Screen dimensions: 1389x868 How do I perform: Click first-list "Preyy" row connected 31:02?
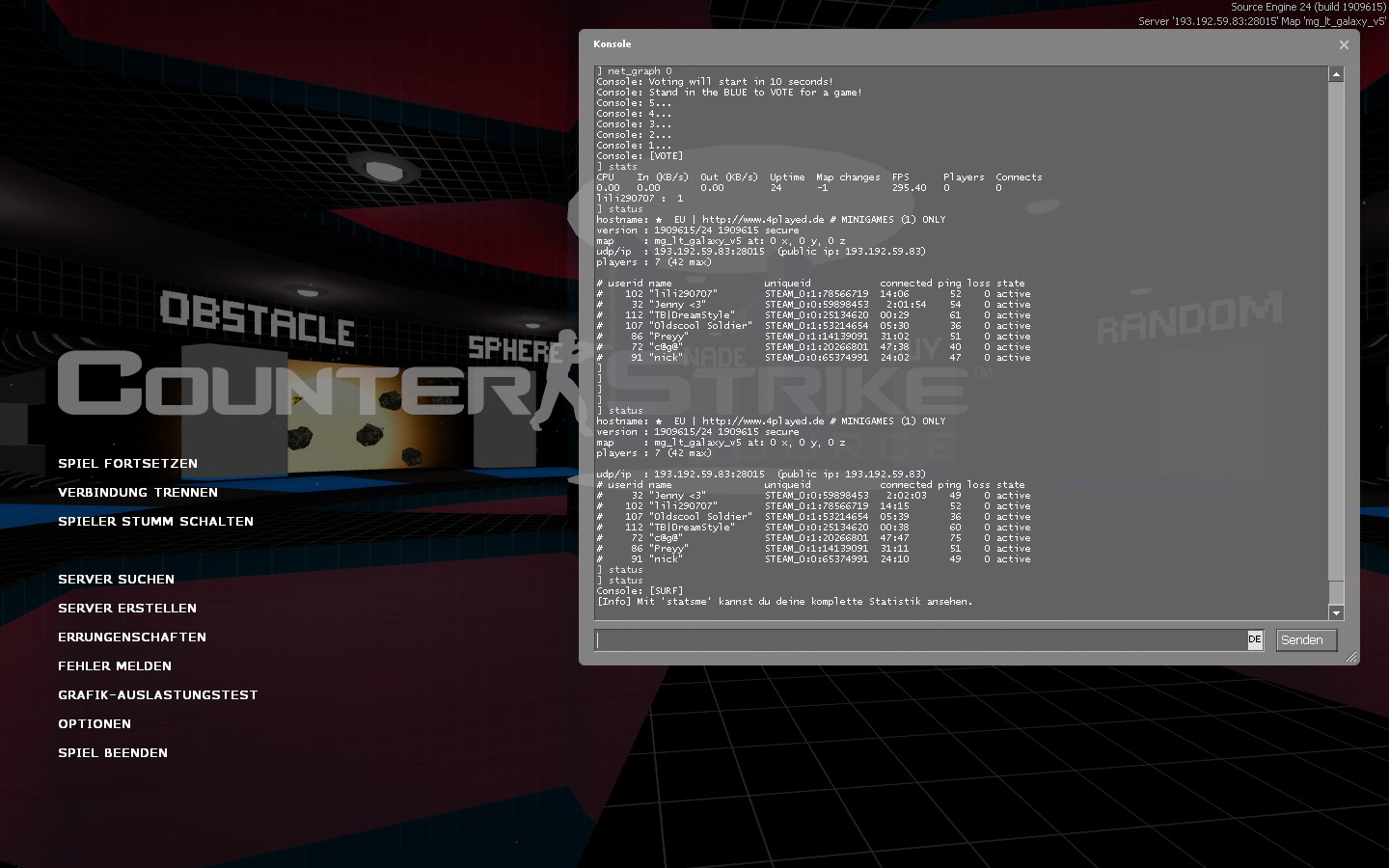(x=813, y=337)
